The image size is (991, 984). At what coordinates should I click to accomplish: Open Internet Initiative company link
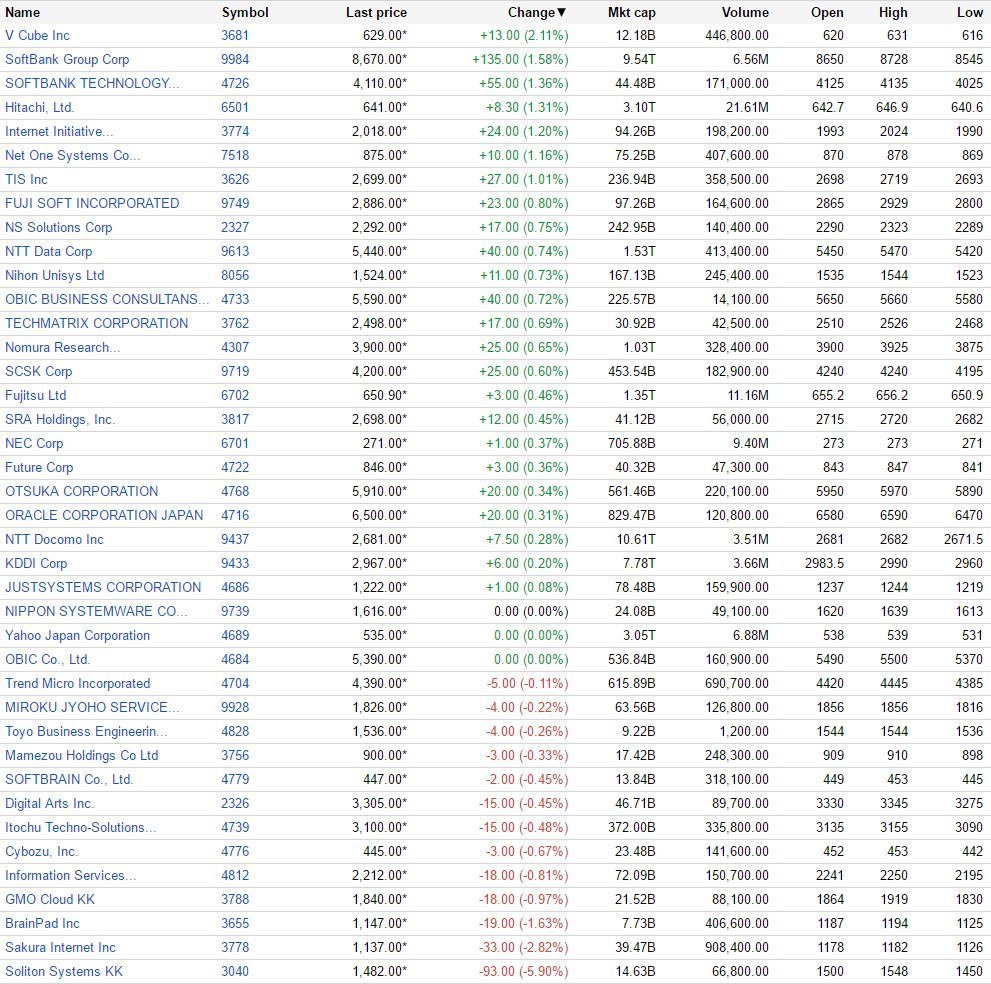coord(59,131)
